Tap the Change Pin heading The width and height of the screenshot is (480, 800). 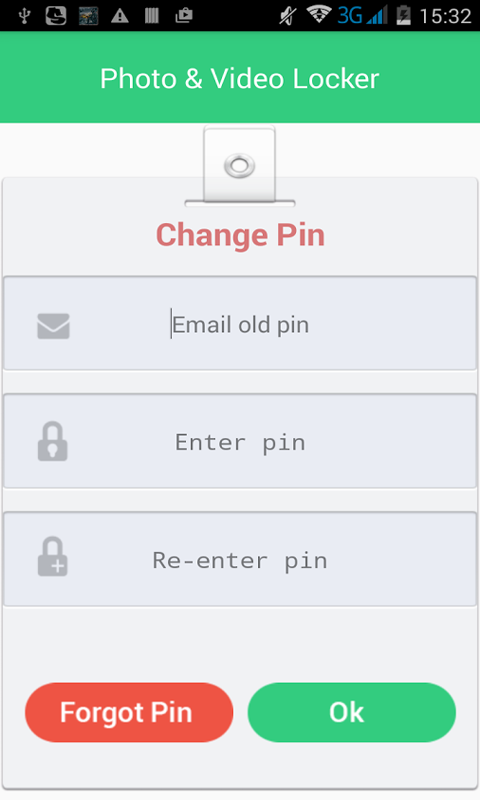[240, 235]
